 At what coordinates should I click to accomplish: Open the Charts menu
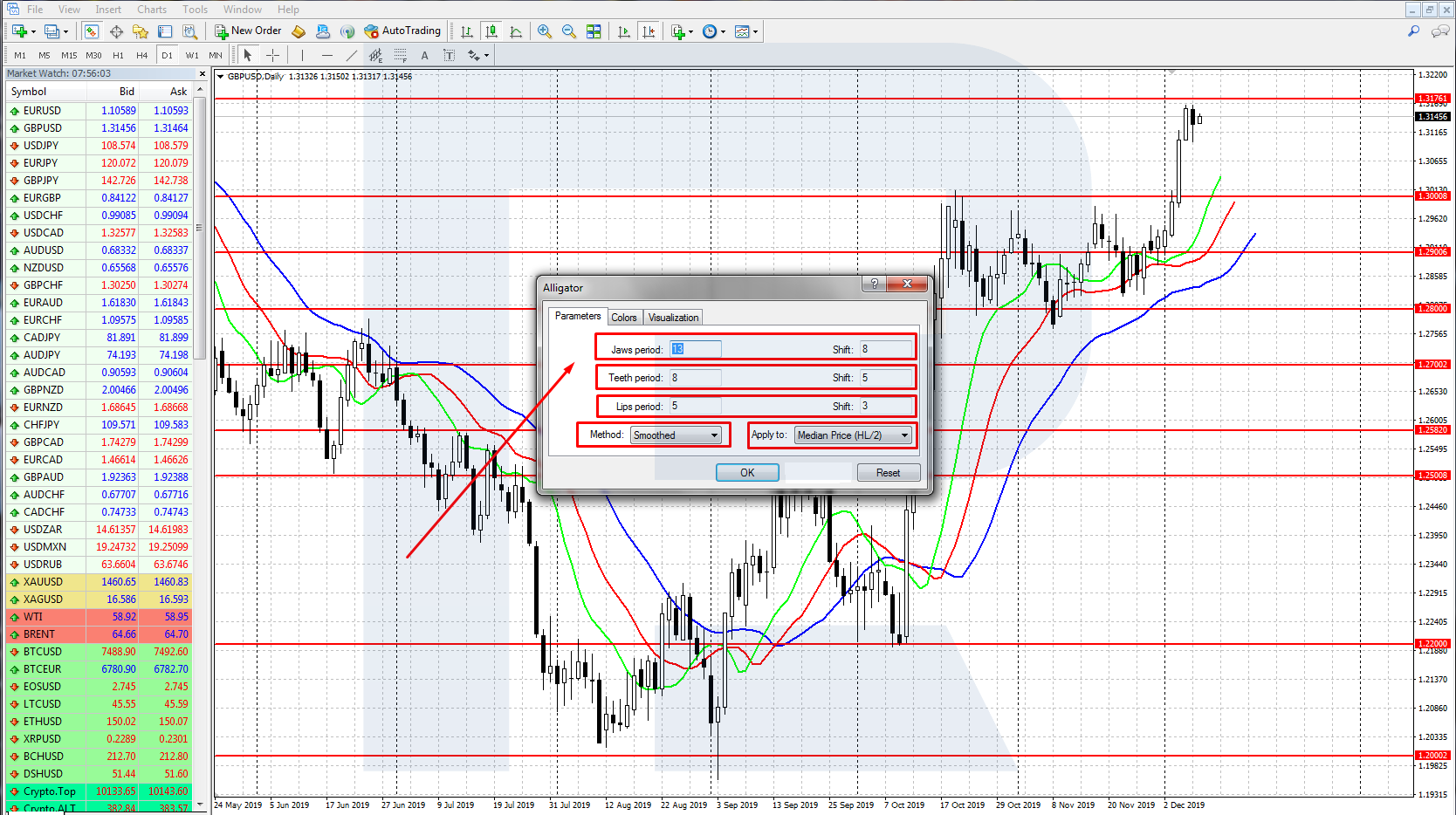click(151, 10)
